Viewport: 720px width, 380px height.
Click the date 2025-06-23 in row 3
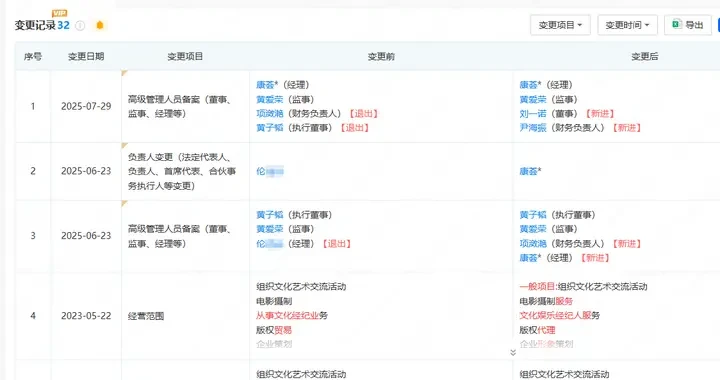coord(86,236)
